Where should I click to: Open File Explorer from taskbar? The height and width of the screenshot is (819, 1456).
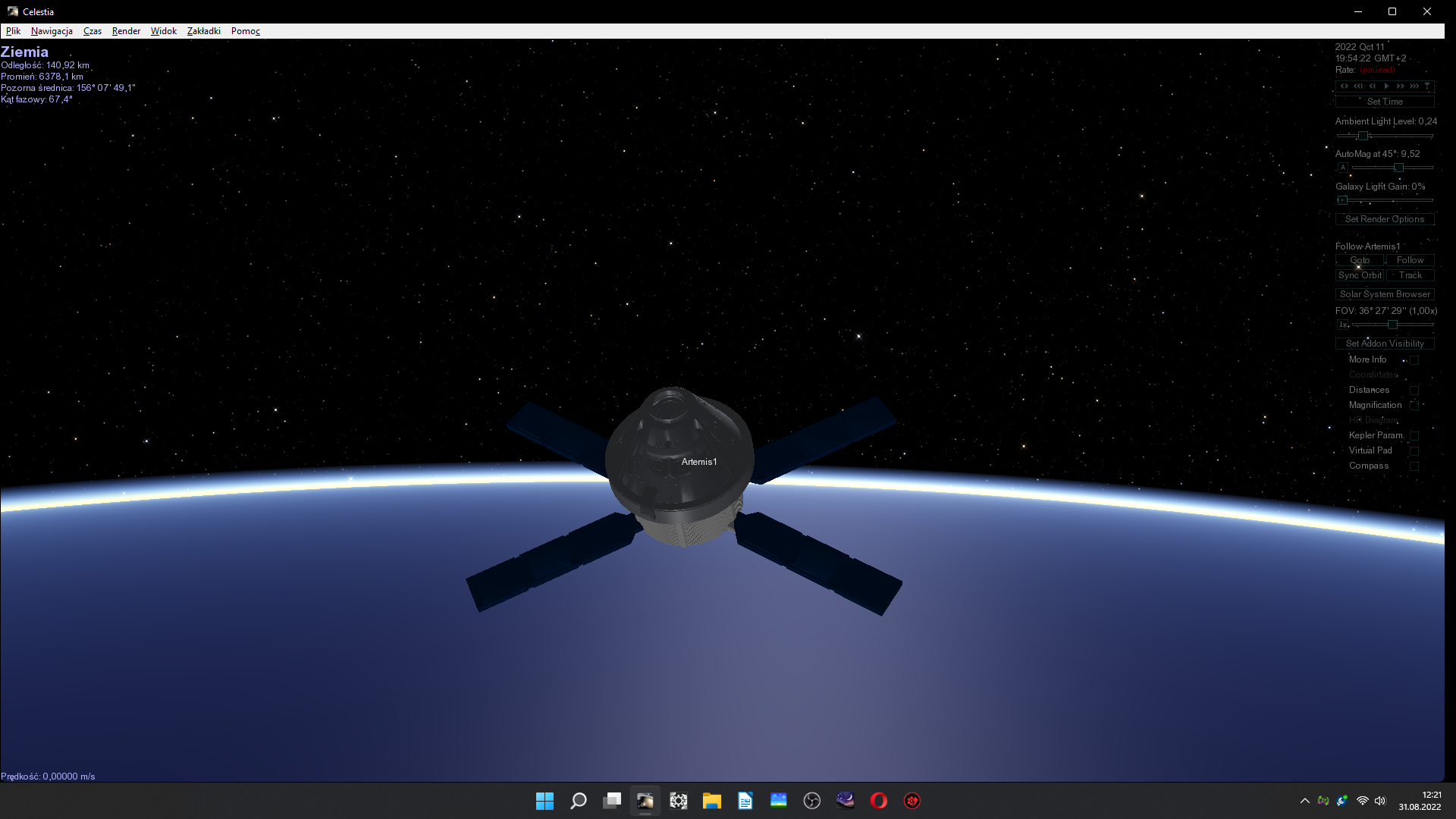711,801
